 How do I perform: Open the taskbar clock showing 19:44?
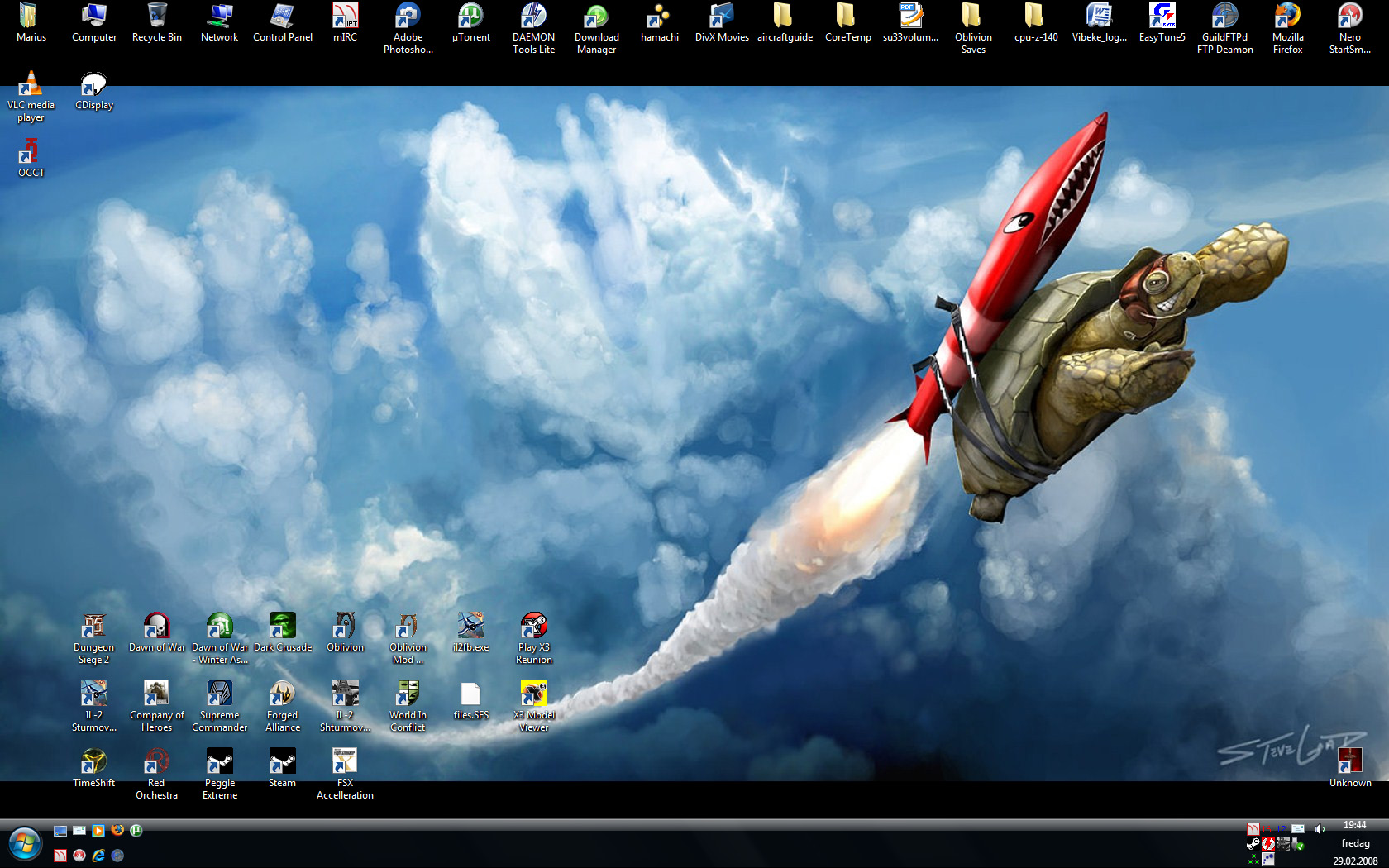(1354, 825)
